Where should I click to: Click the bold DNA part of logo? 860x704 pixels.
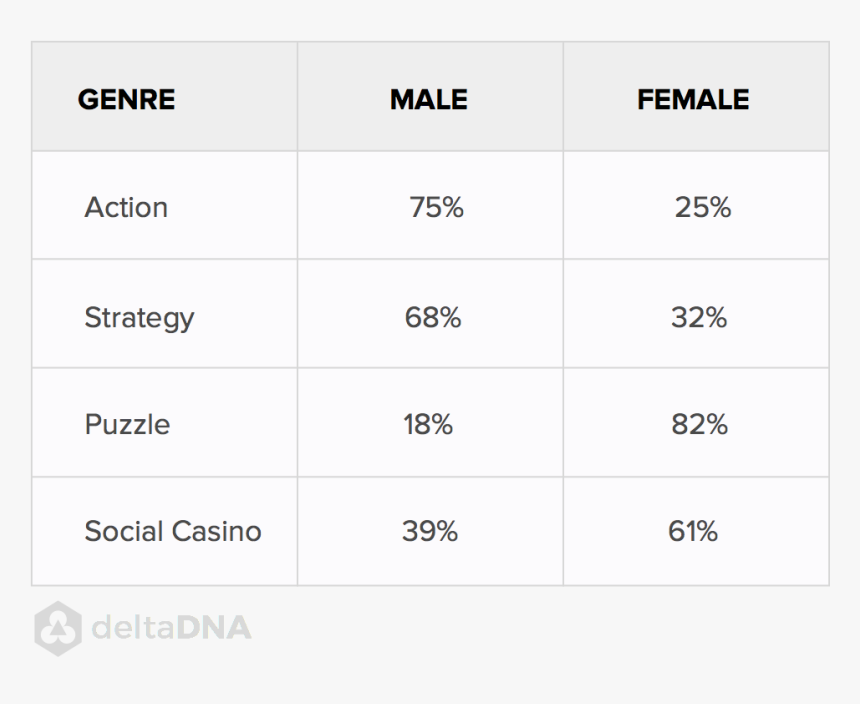tap(215, 628)
